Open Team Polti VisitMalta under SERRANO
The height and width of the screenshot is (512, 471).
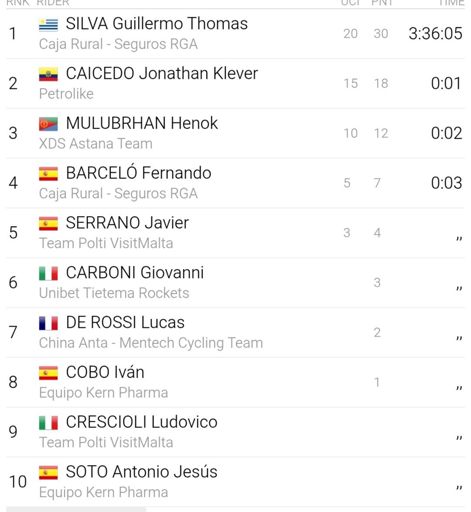click(x=106, y=243)
